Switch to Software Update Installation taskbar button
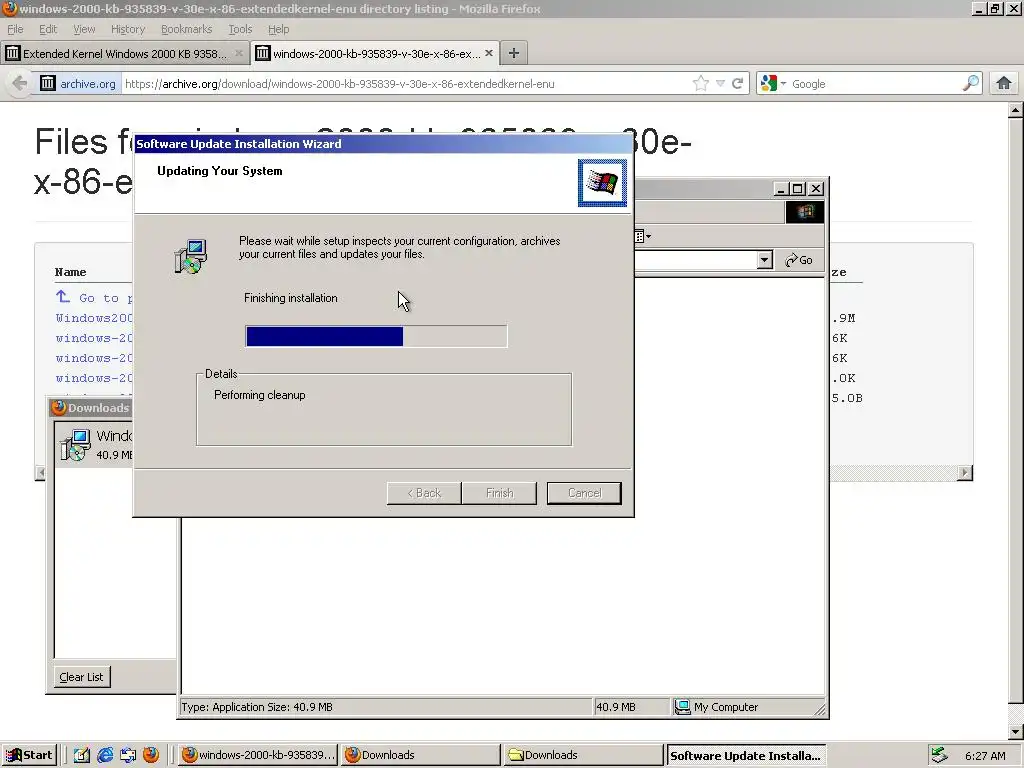This screenshot has width=1024, height=768. pyautogui.click(x=746, y=756)
